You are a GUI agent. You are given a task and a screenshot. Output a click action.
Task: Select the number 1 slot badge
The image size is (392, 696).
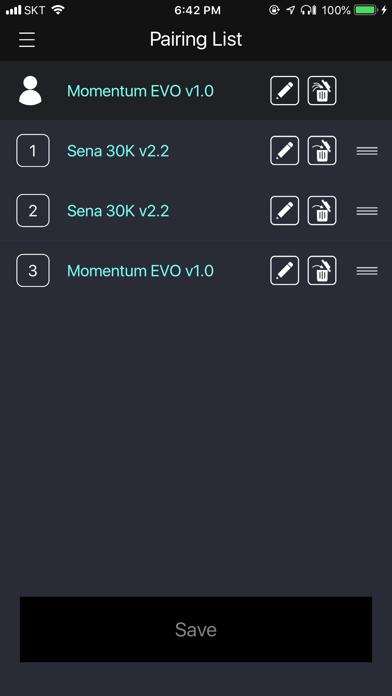[33, 150]
